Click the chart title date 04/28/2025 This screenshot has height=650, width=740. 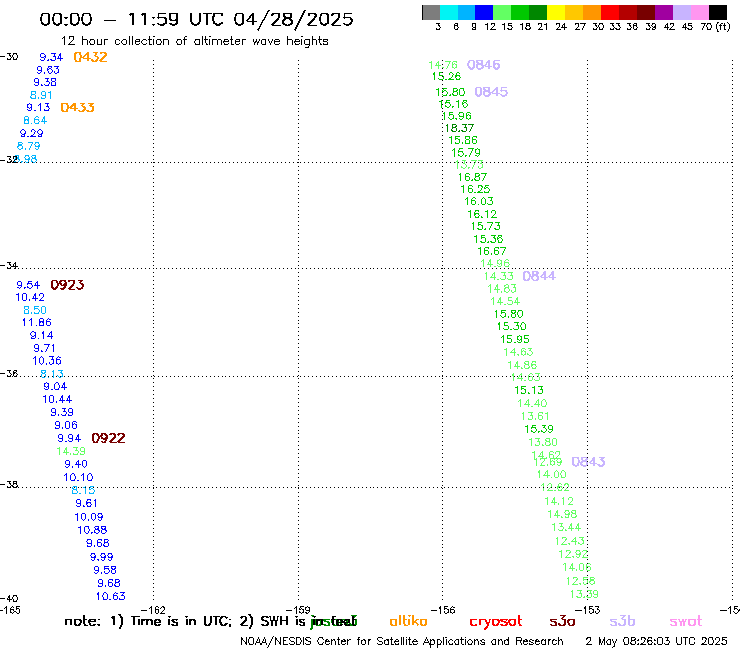293,20
